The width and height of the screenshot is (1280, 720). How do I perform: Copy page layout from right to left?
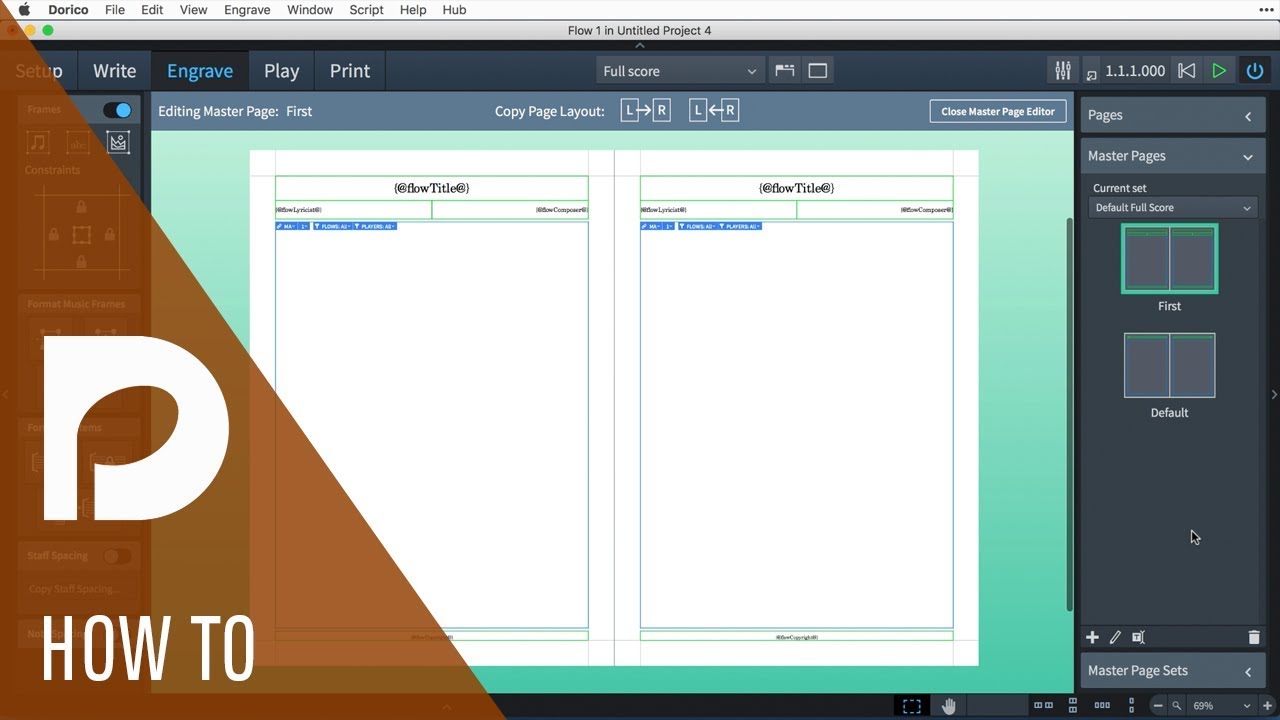(714, 111)
